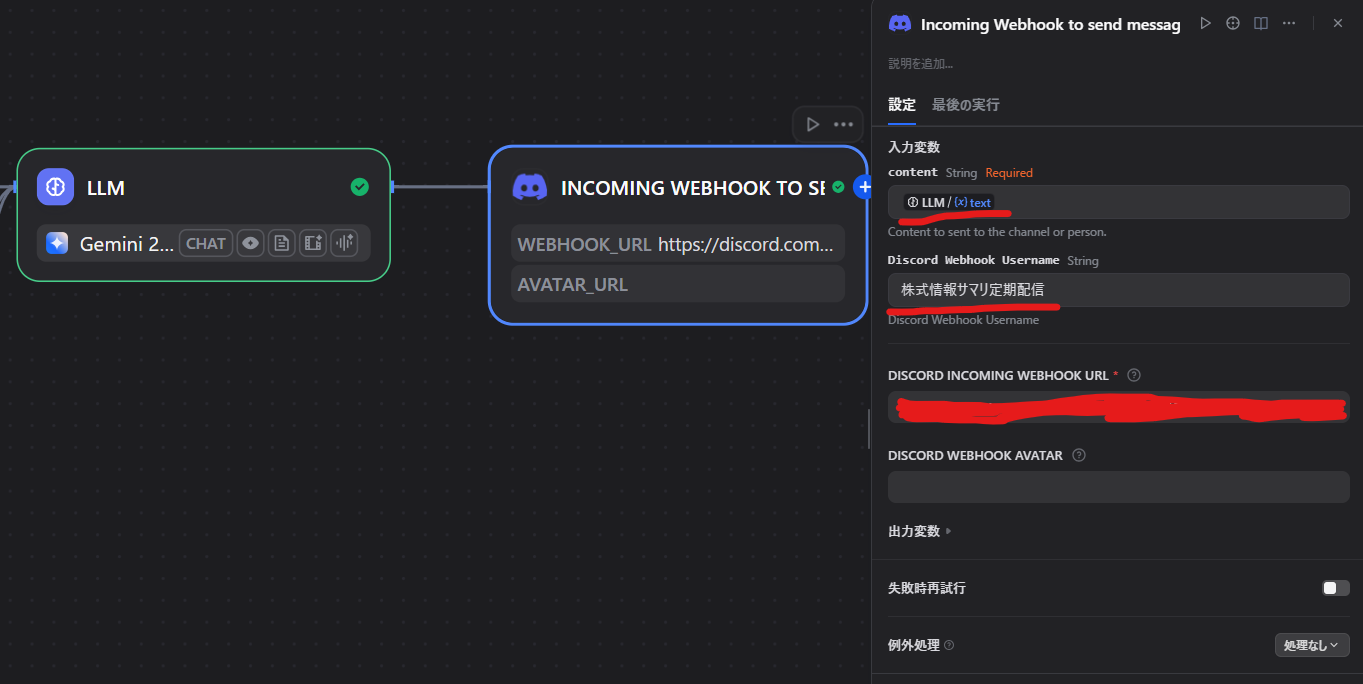Click the Required label next to content
The height and width of the screenshot is (684, 1363).
point(1009,173)
